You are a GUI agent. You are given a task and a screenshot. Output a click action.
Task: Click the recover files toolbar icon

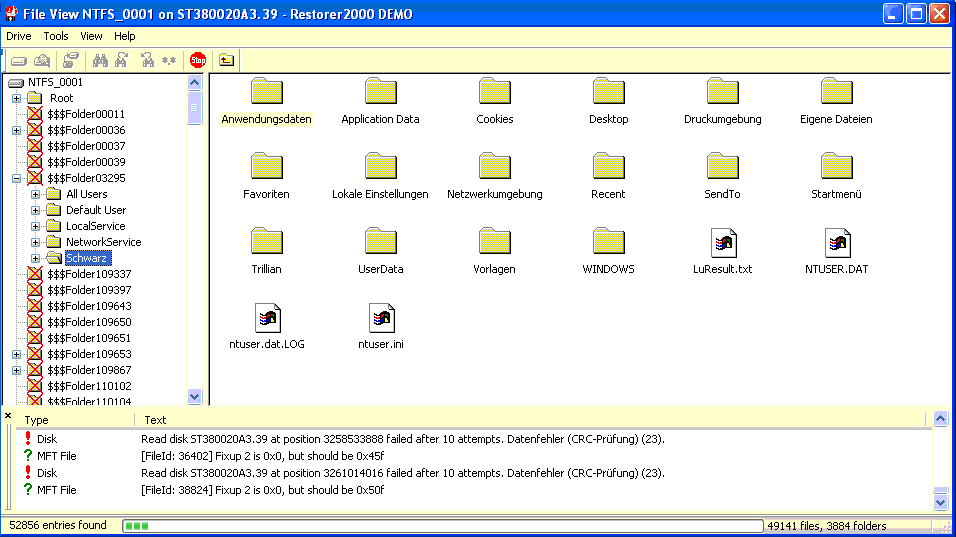pyautogui.click(x=71, y=60)
